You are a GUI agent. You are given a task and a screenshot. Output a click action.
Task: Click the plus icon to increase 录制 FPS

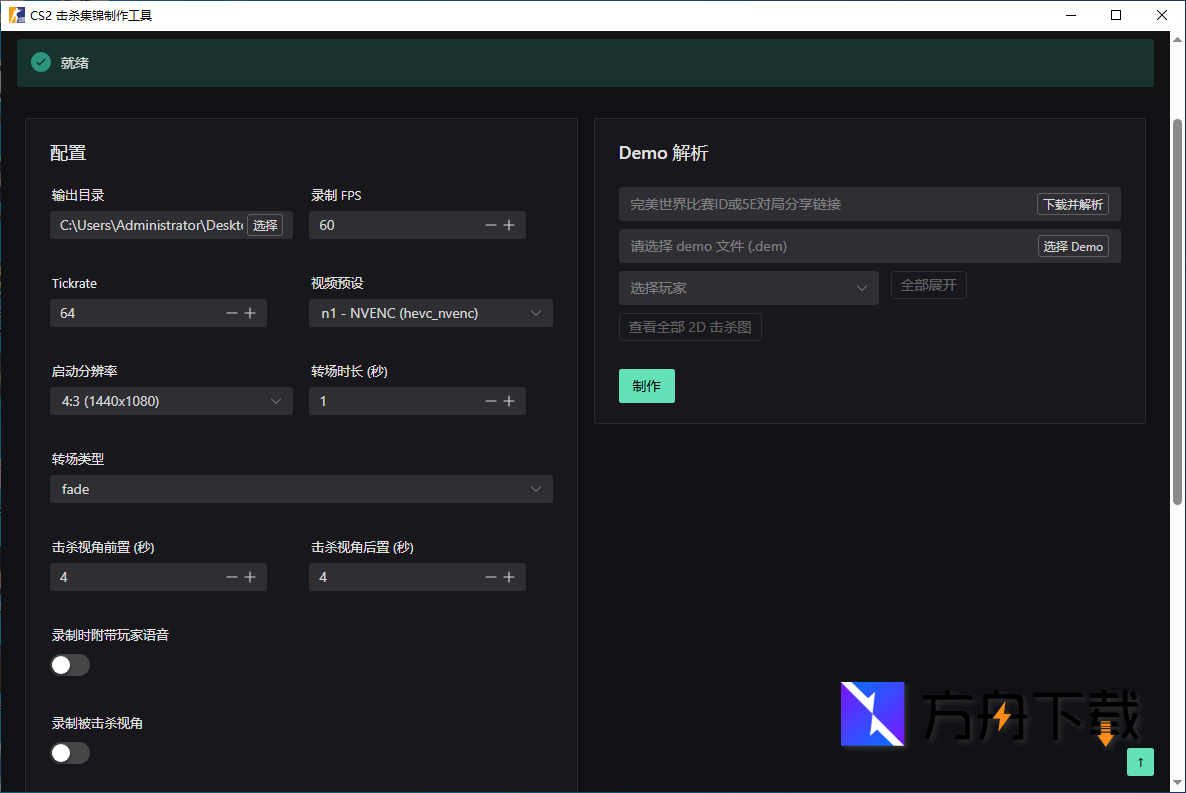[508, 224]
